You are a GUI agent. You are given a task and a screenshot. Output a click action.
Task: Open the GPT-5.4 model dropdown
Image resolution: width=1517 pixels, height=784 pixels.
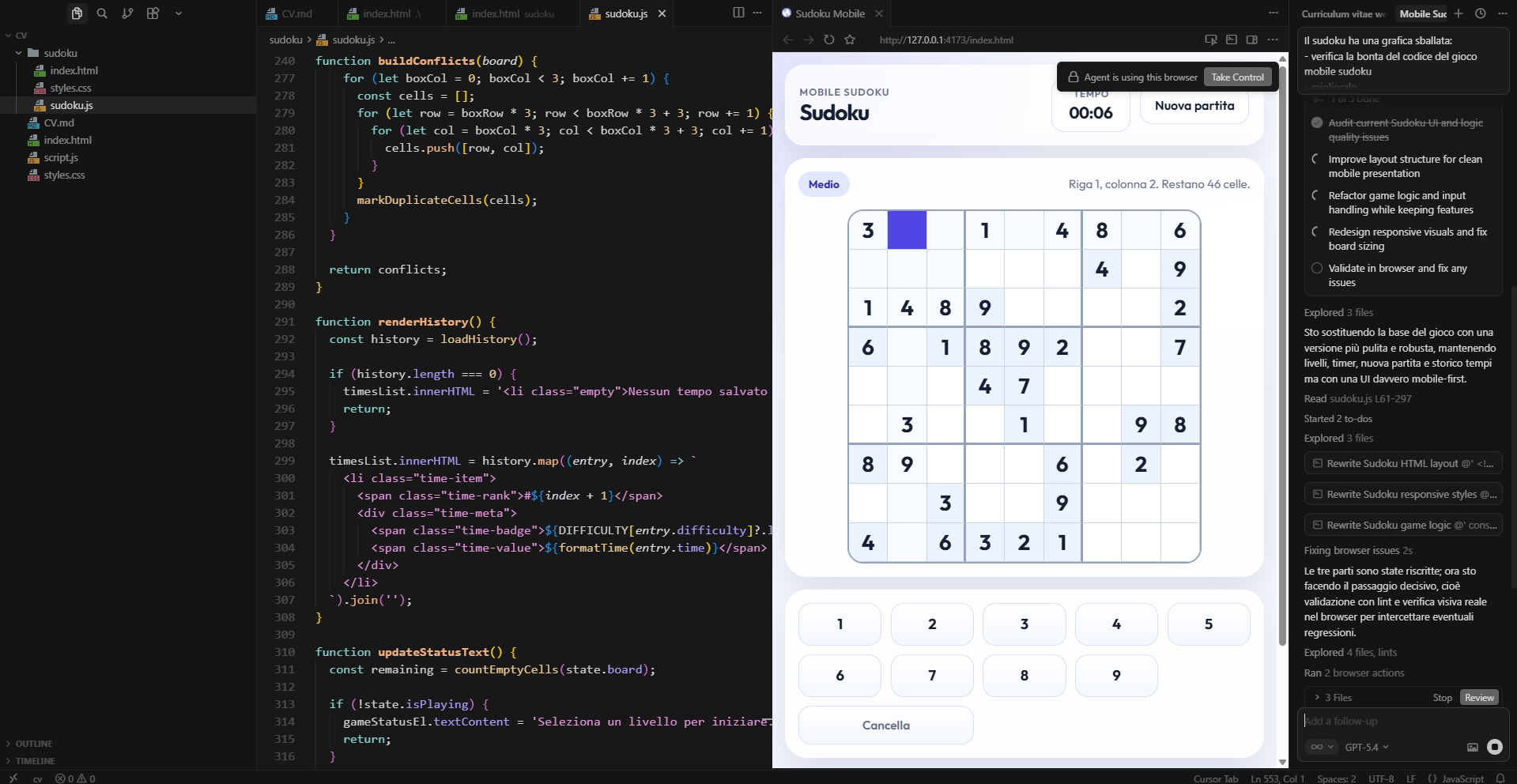[x=1367, y=747]
